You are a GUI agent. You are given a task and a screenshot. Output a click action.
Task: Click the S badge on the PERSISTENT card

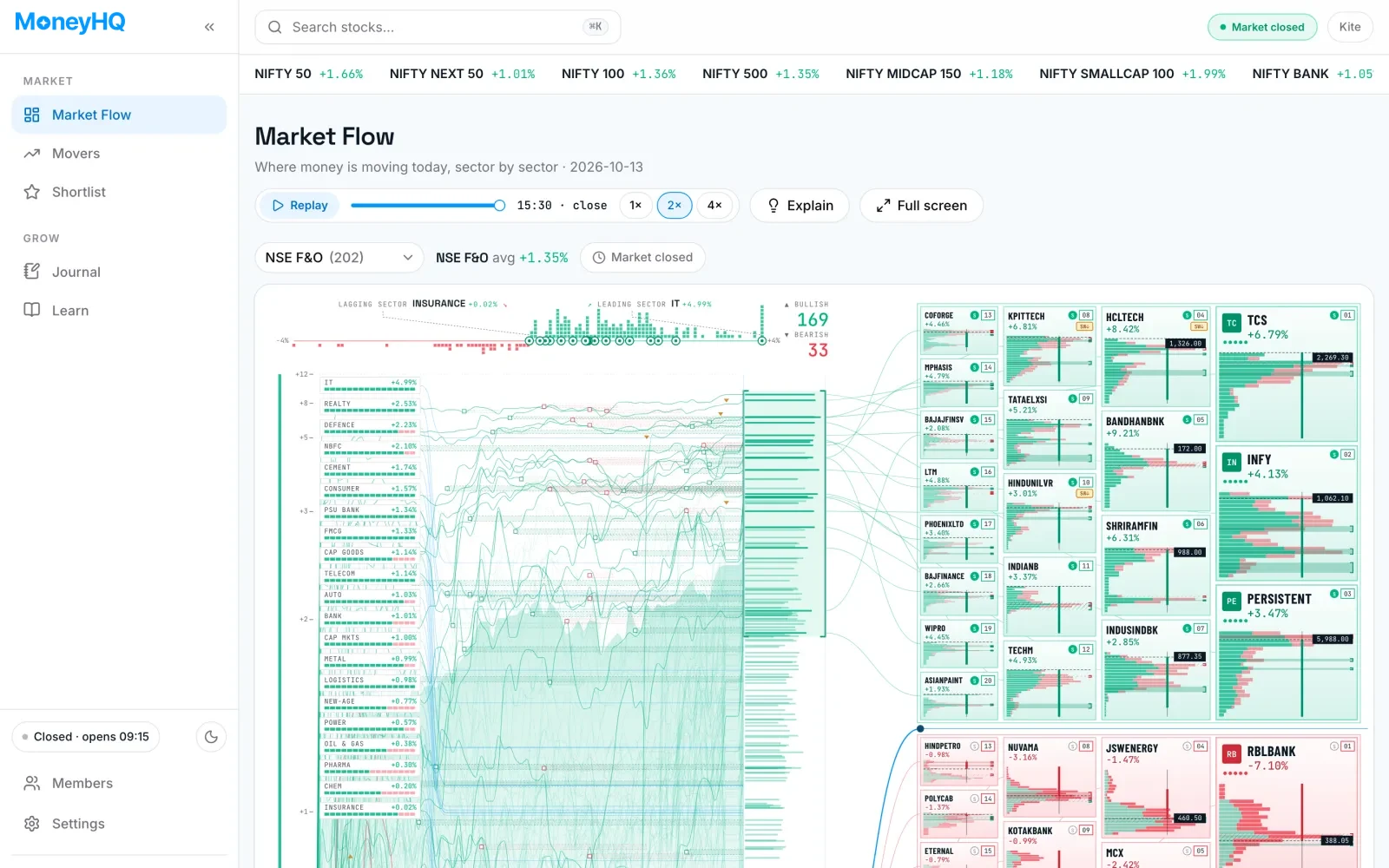click(1334, 594)
